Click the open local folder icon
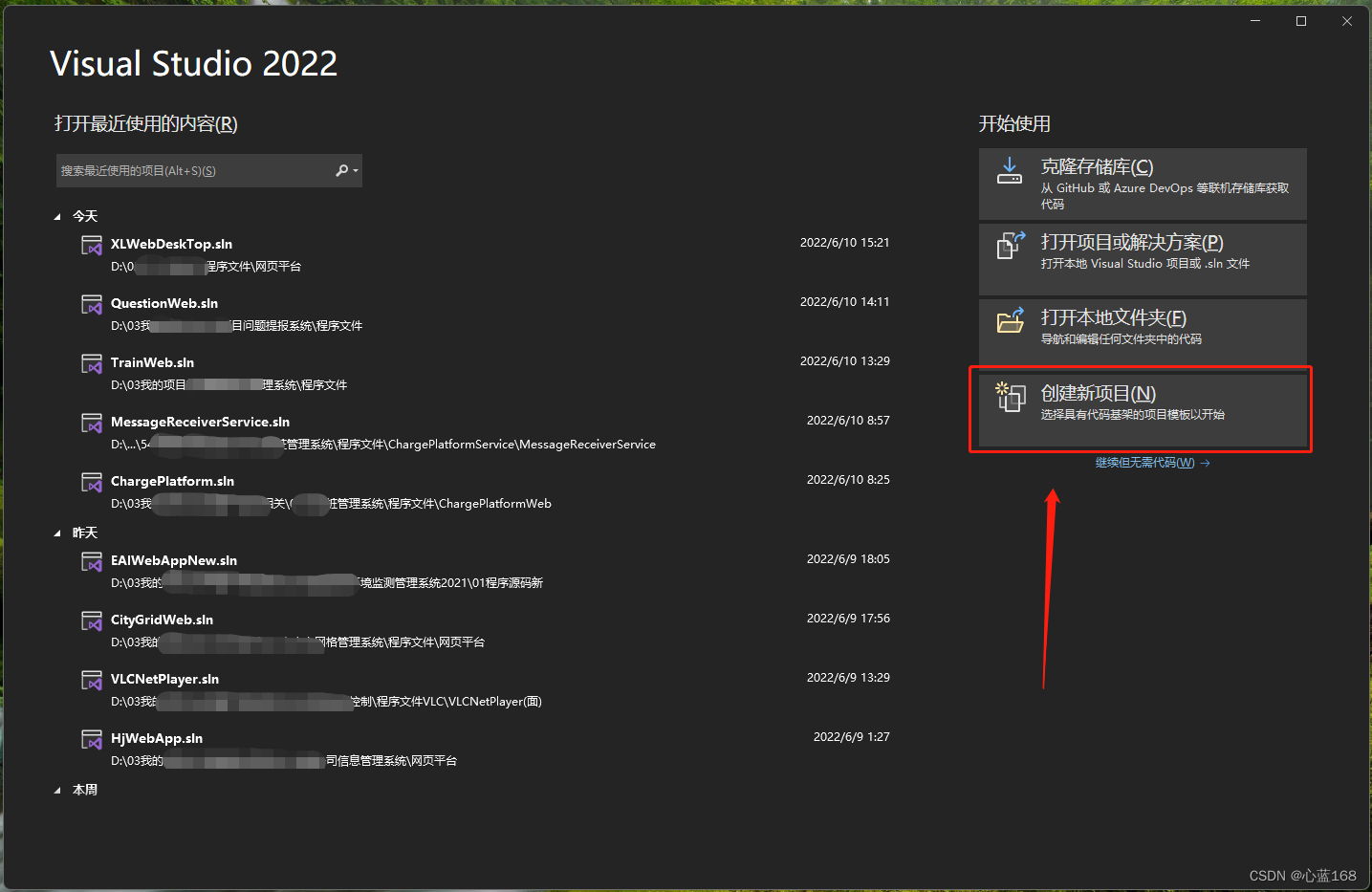 [x=1011, y=321]
